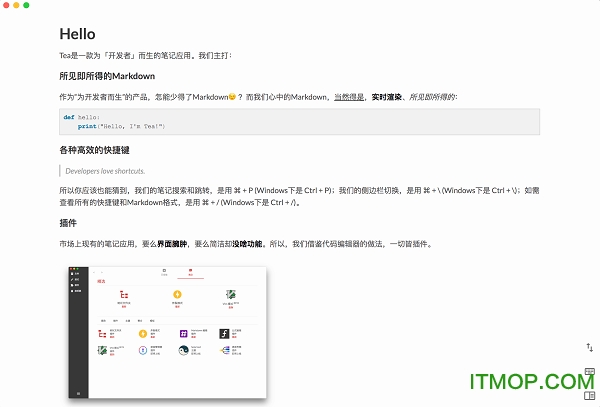Image resolution: width=600 pixels, height=407 pixels.
Task: Open the keyboard shortcuts icon
Action: click(590, 371)
